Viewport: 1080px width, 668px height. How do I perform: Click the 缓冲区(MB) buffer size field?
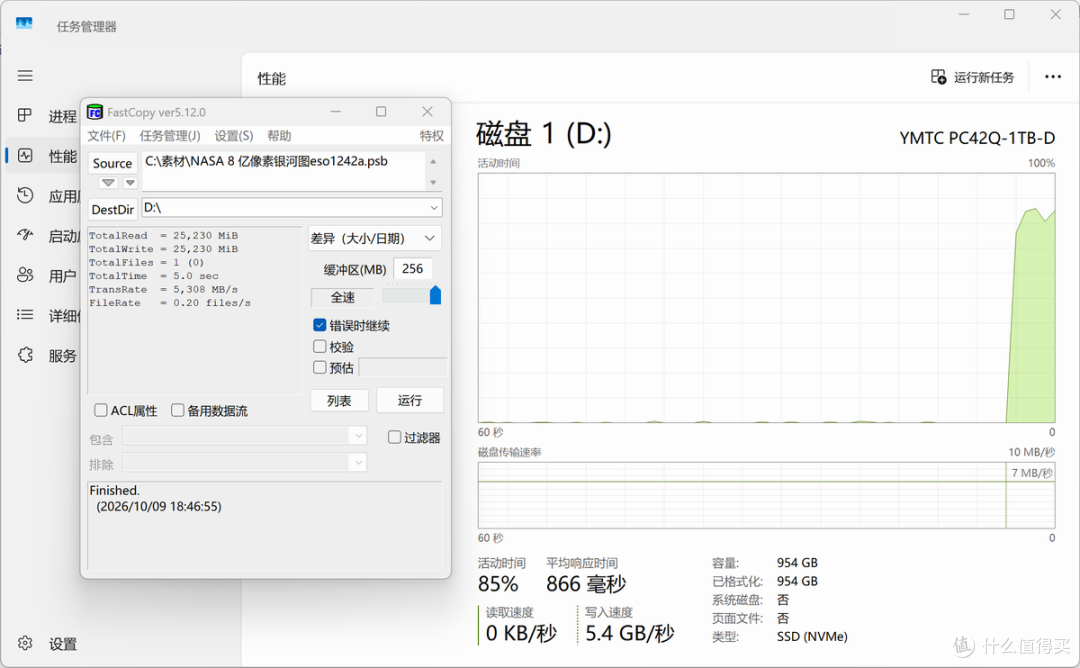pos(413,269)
